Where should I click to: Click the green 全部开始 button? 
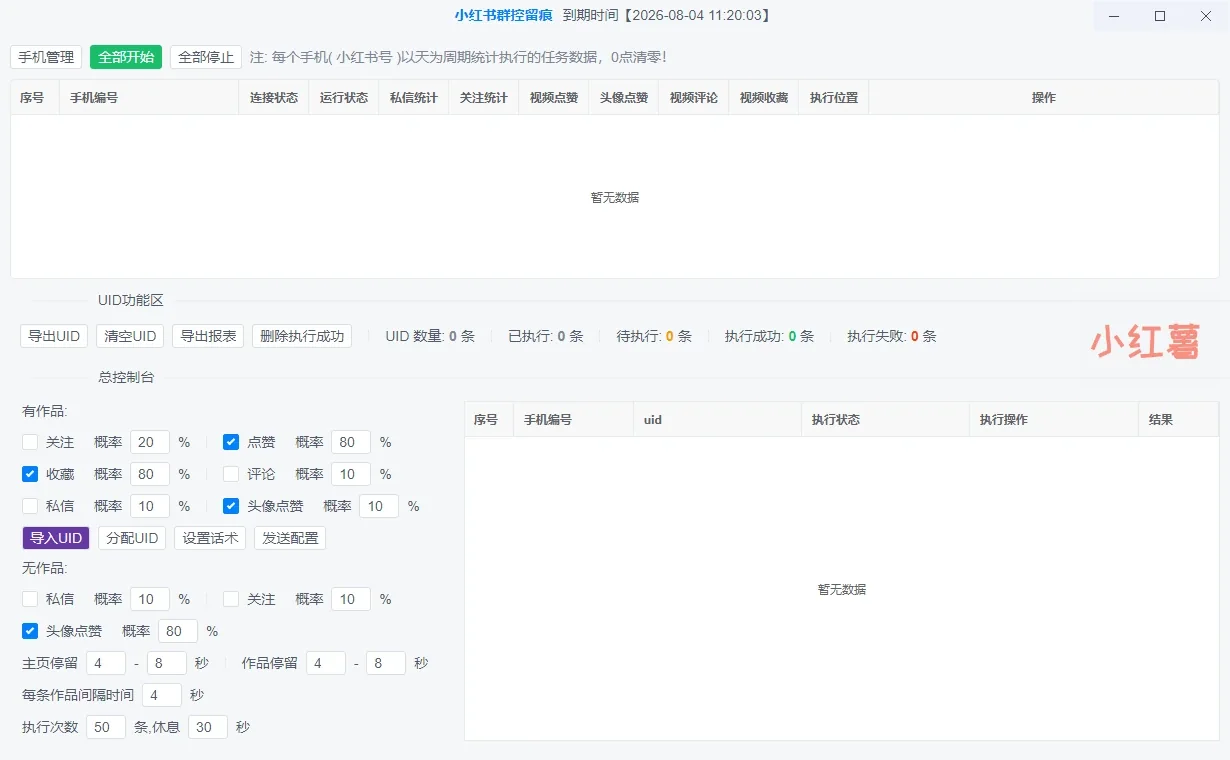click(x=126, y=57)
